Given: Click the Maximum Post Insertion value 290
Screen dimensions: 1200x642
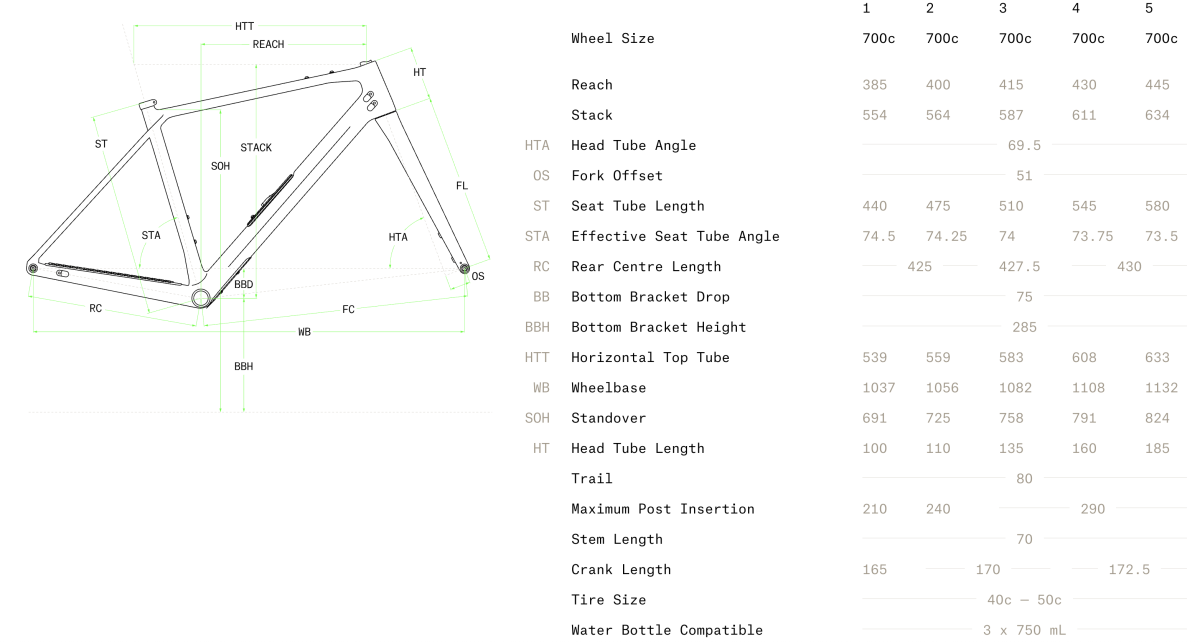Looking at the screenshot, I should (1093, 509).
